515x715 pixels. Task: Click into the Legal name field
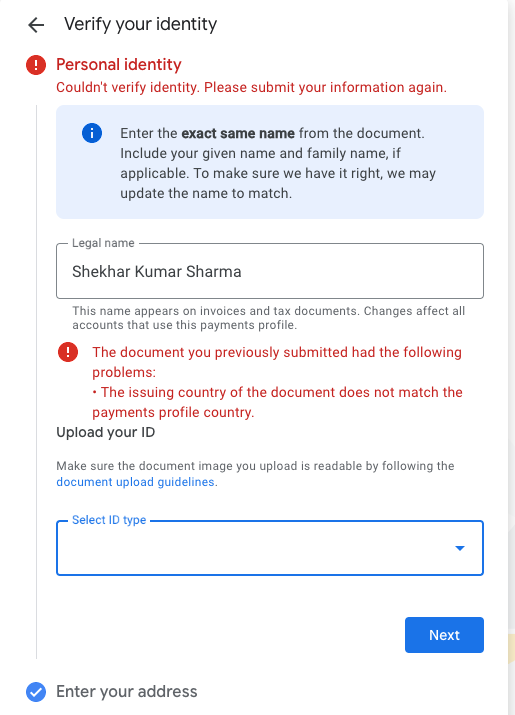pos(270,271)
